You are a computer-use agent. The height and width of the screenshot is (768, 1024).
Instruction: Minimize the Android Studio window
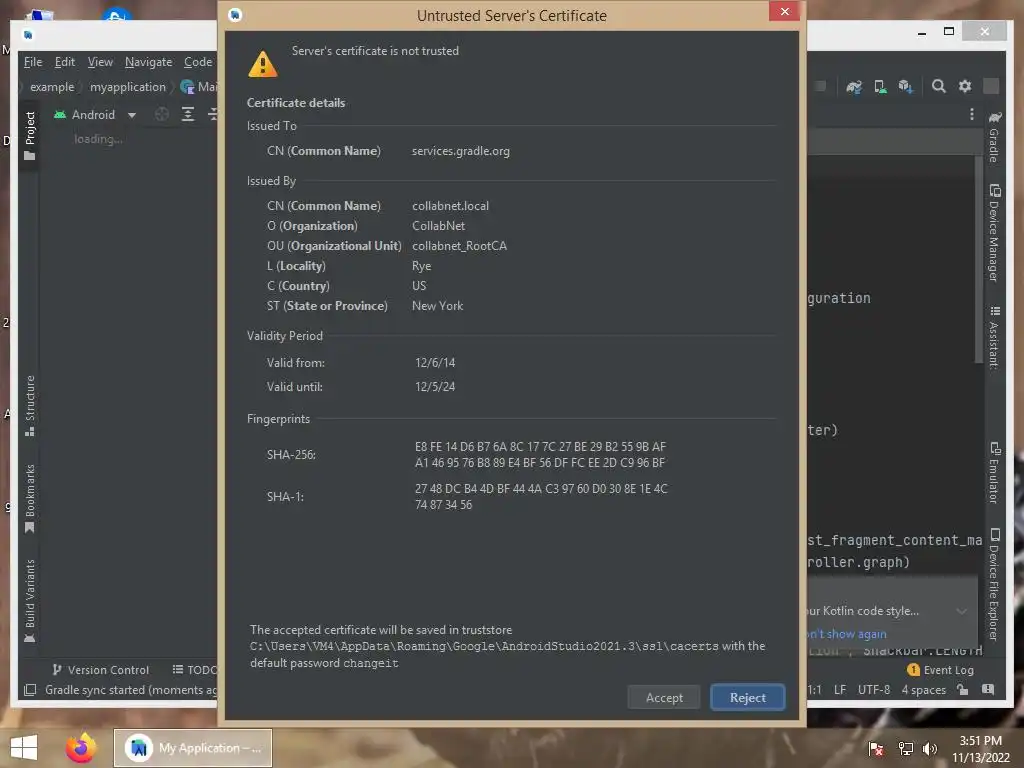point(921,31)
